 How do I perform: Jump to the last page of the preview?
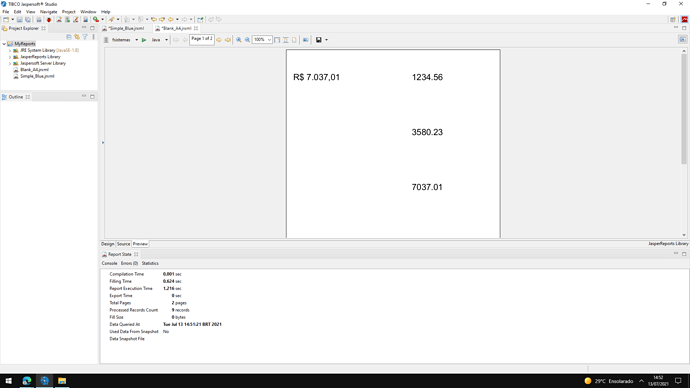228,40
